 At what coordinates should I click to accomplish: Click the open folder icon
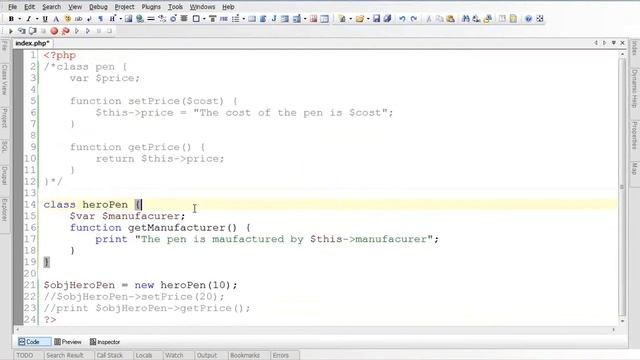tap(360, 19)
